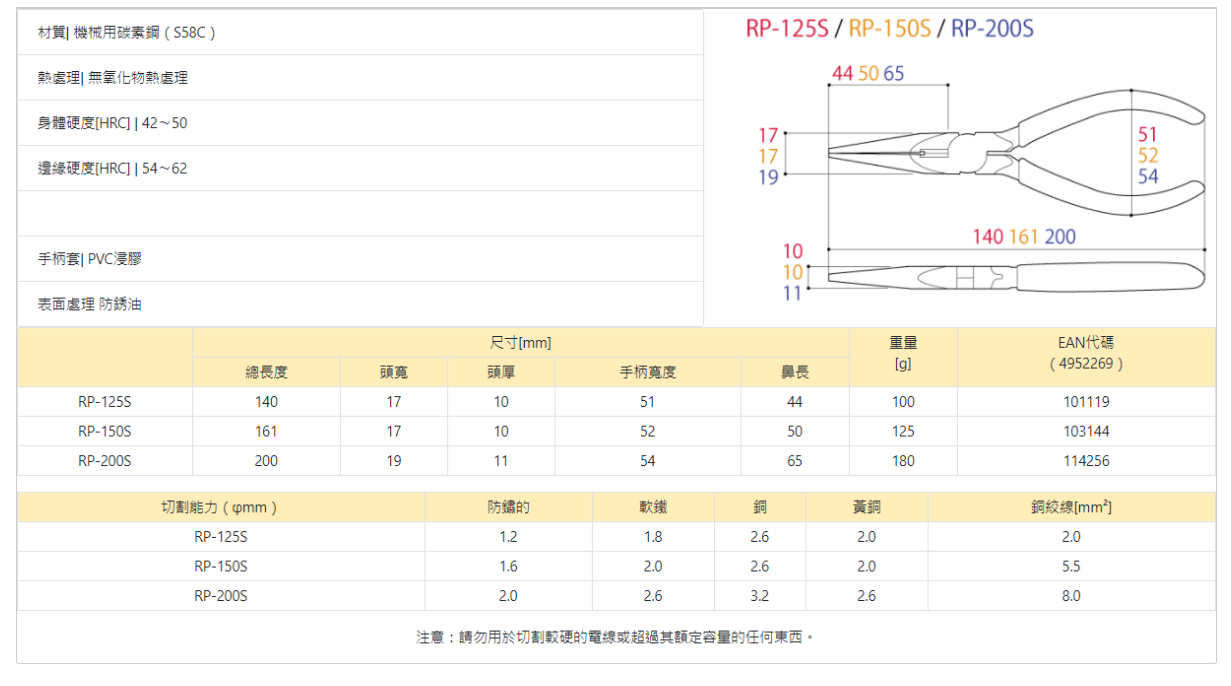1231x686 pixels.
Task: Click the red RP-125S title heading
Action: click(x=786, y=28)
